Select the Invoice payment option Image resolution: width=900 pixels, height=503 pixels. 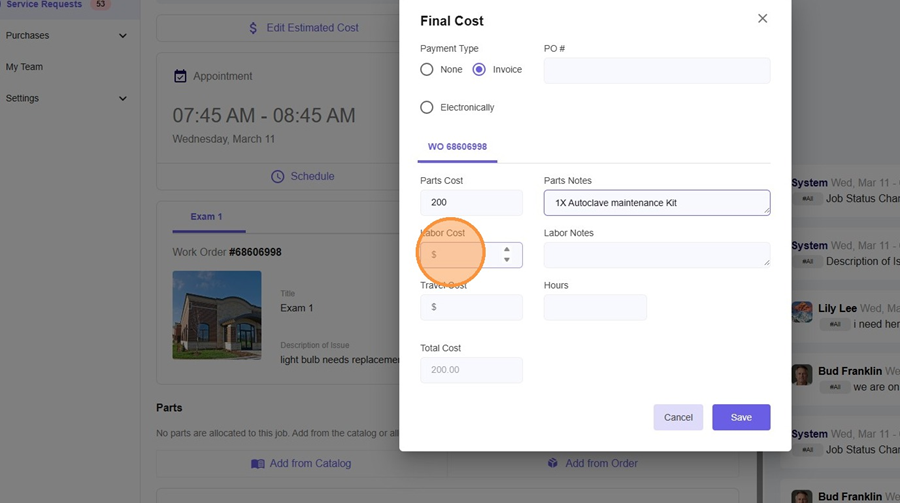479,70
